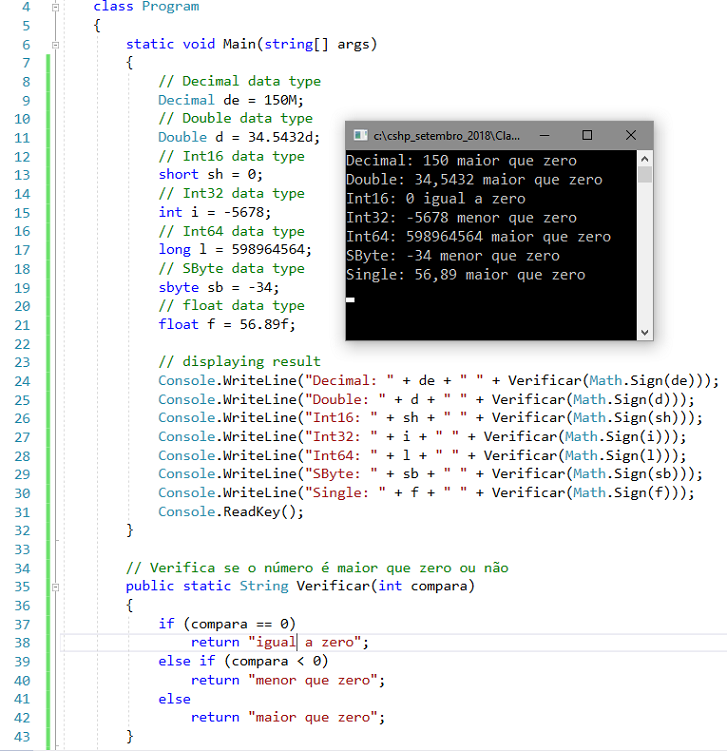Click WriteLine with "Int32: " string
This screenshot has height=751, width=727.
(422, 437)
